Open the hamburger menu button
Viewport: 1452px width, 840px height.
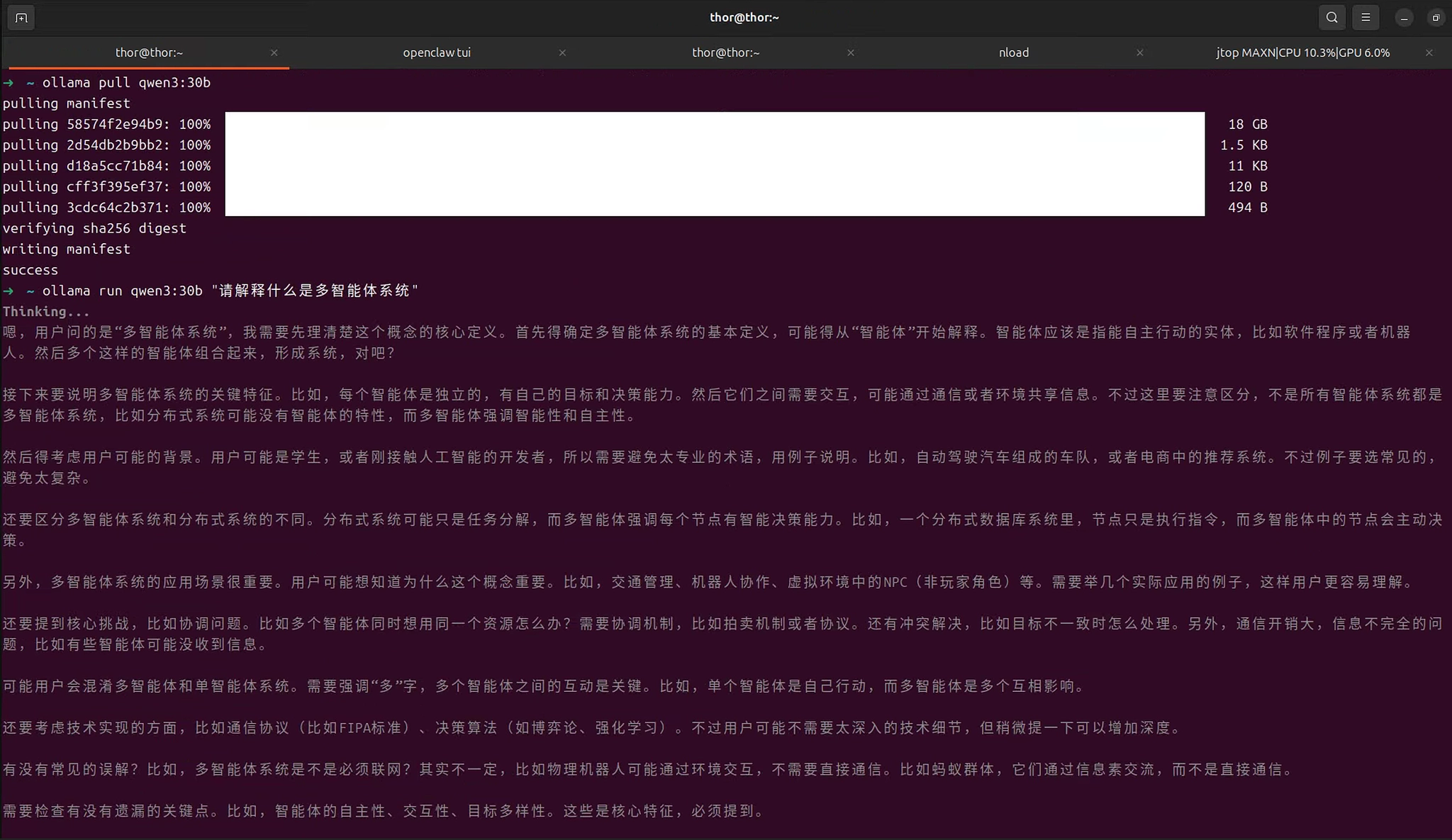pos(1366,18)
